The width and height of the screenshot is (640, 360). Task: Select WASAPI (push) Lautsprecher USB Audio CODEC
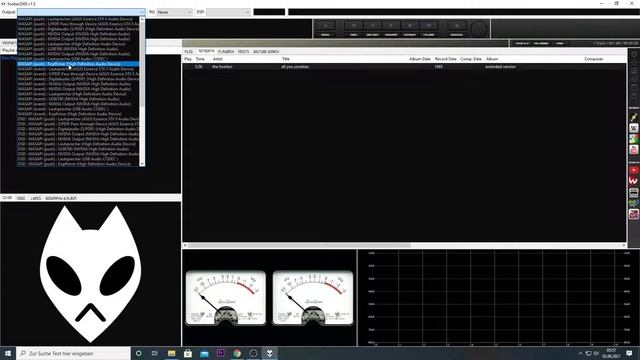78,59
